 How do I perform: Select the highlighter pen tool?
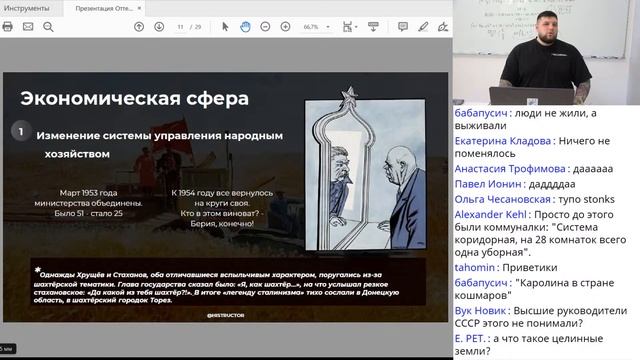[423, 27]
